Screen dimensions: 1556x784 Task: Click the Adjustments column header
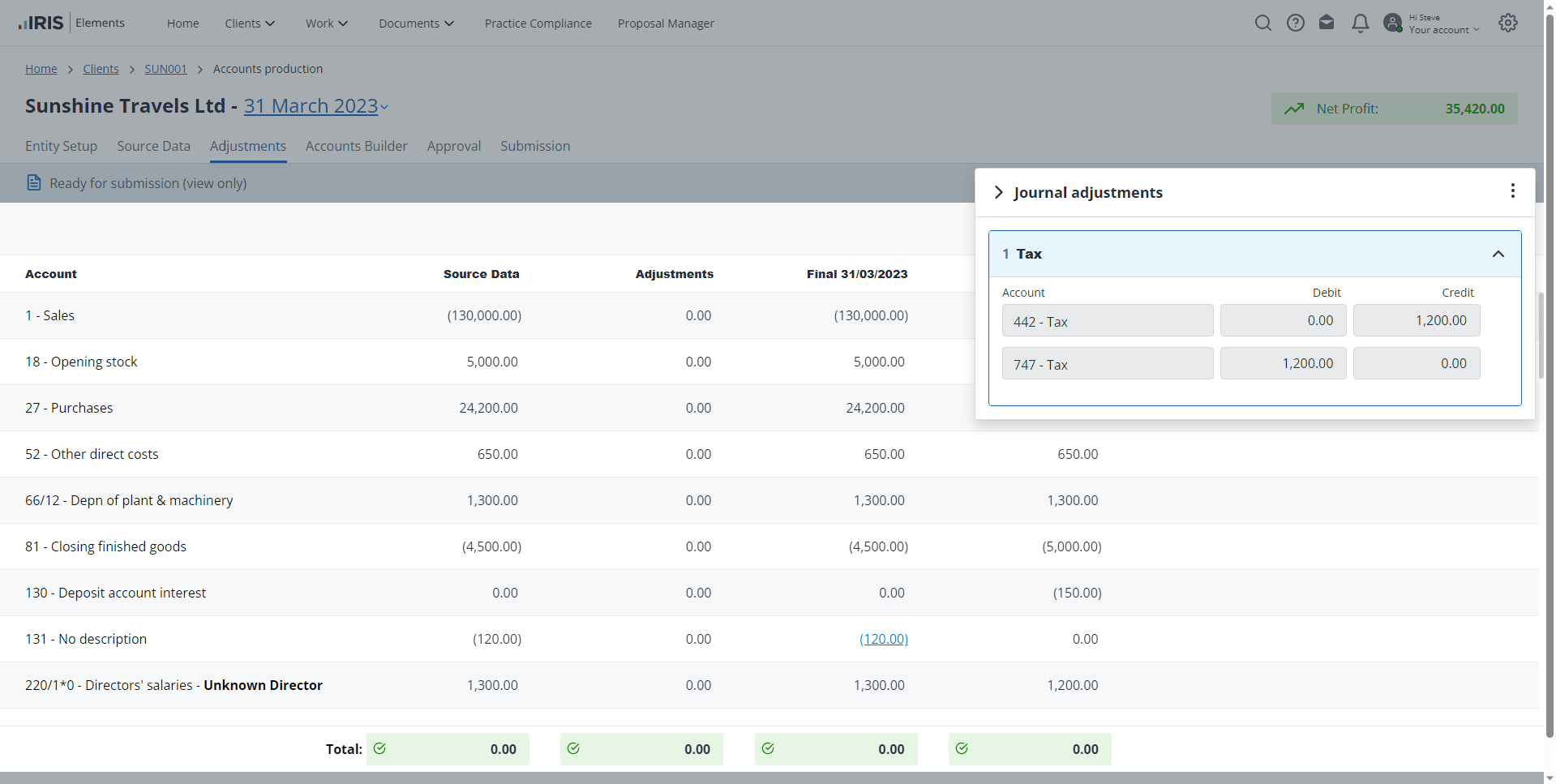[674, 274]
